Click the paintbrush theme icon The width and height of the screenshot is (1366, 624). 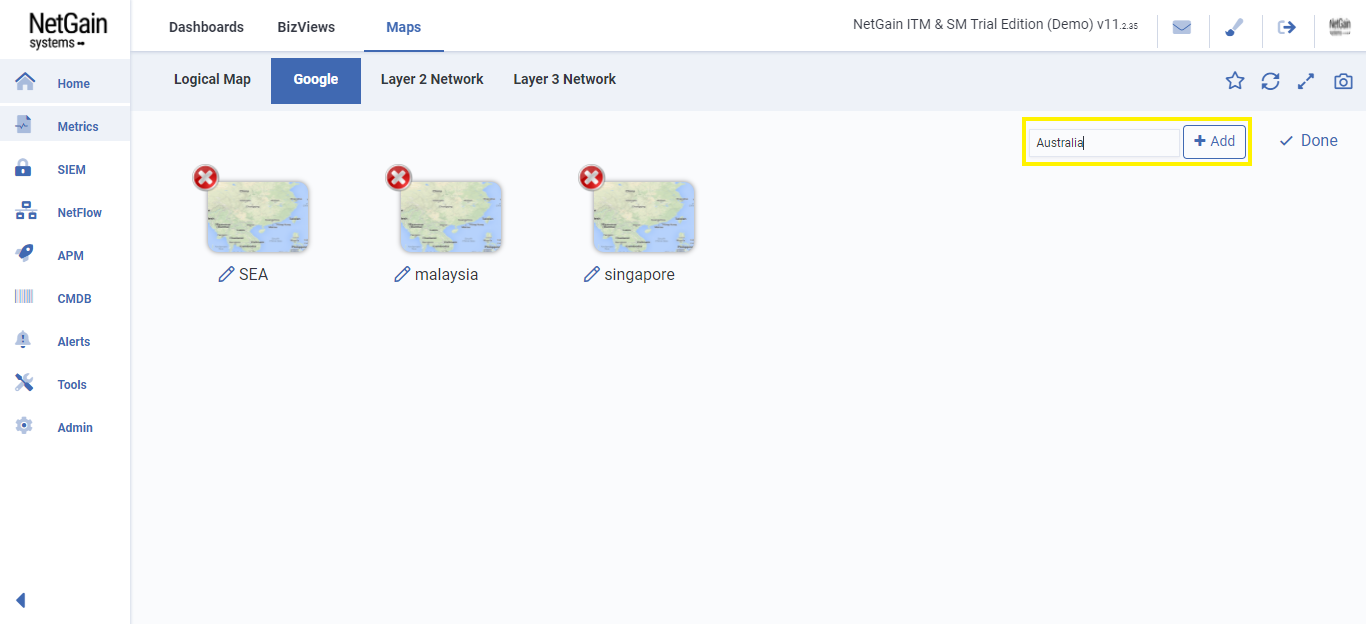click(x=1235, y=27)
